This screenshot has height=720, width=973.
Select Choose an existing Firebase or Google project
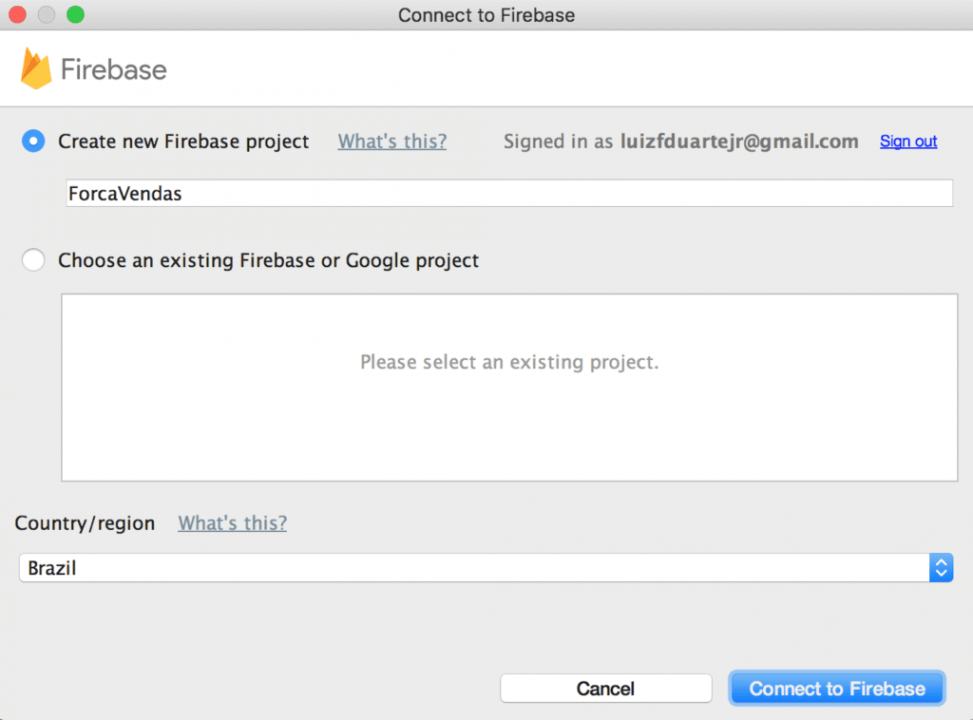coord(34,259)
